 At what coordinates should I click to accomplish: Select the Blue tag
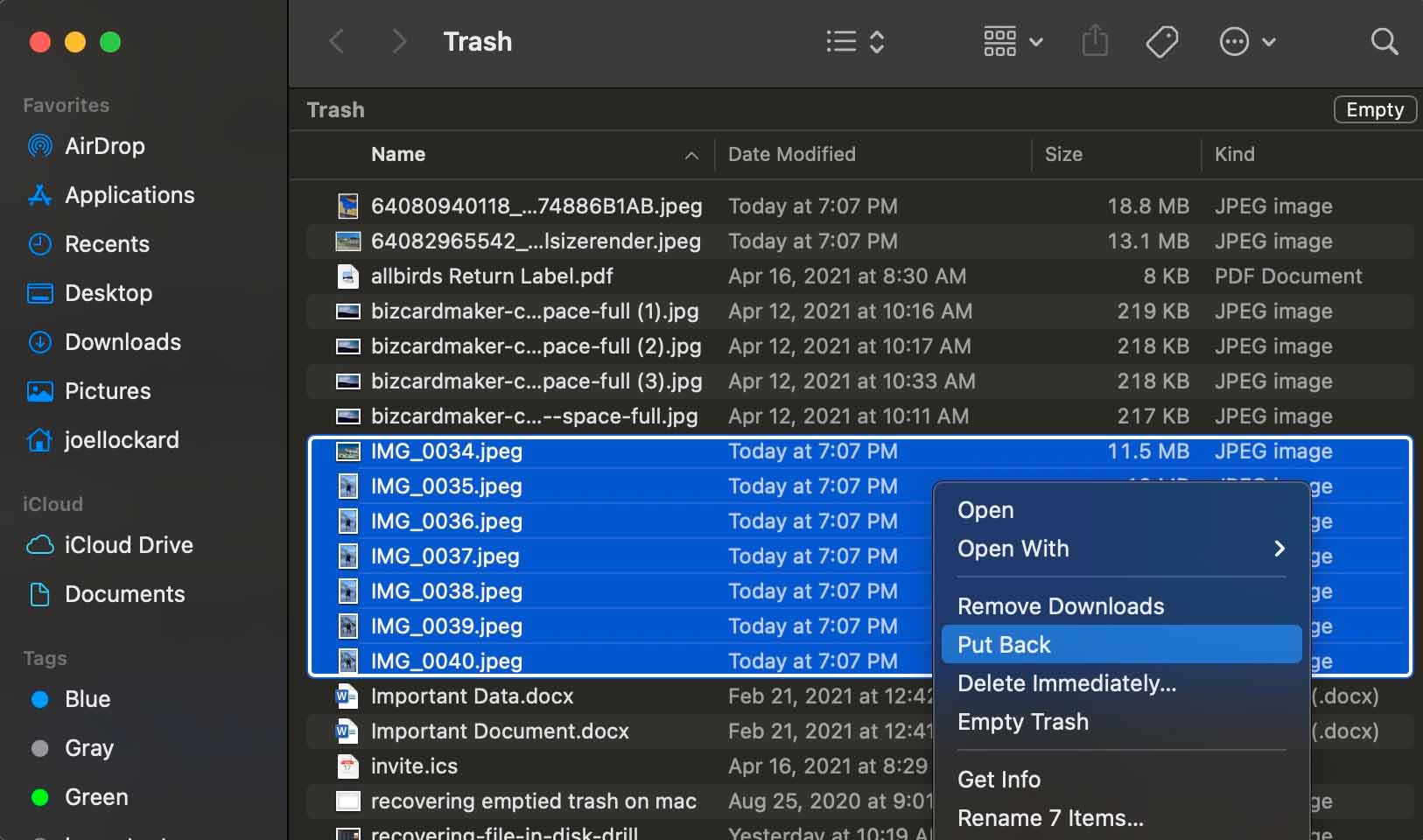coord(70,699)
